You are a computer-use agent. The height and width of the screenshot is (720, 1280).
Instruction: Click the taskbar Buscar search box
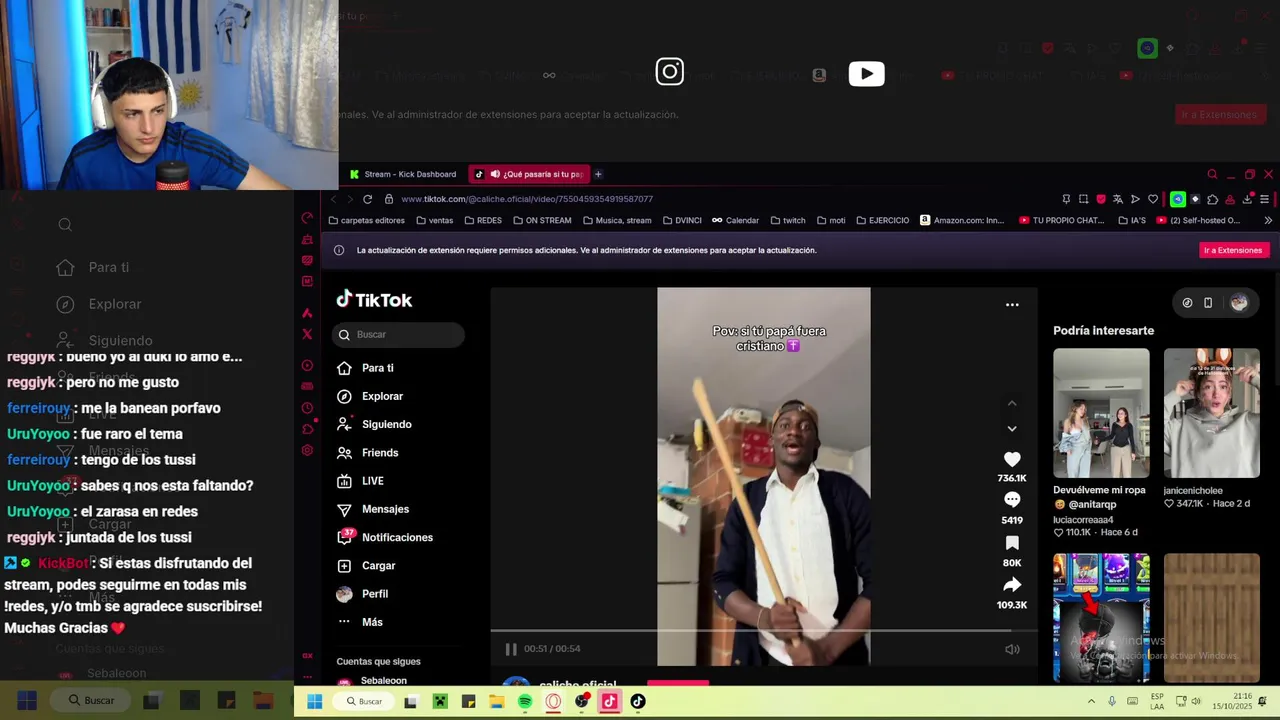364,702
